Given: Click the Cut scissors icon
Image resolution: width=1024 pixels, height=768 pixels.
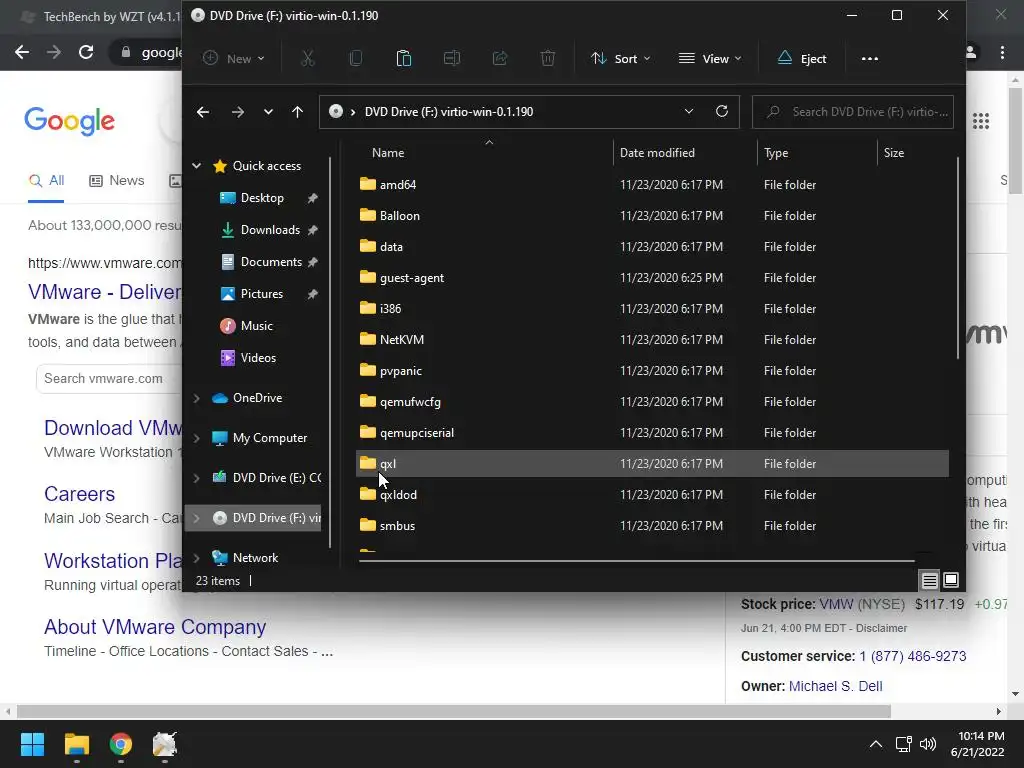Looking at the screenshot, I should tap(308, 59).
